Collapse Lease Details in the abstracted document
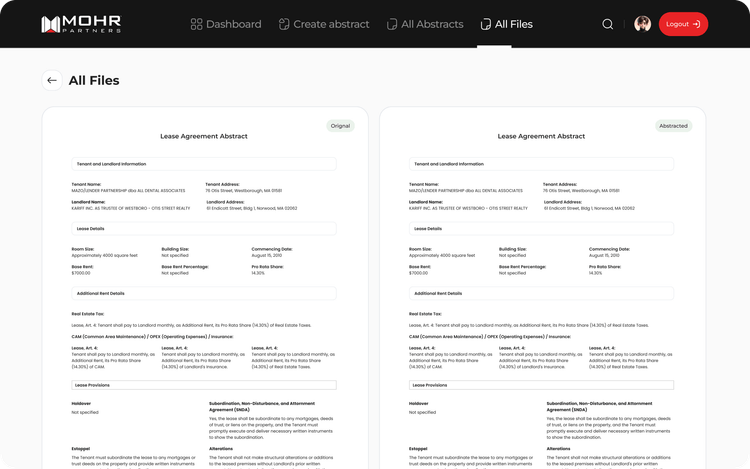This screenshot has height=469, width=750. pos(541,229)
